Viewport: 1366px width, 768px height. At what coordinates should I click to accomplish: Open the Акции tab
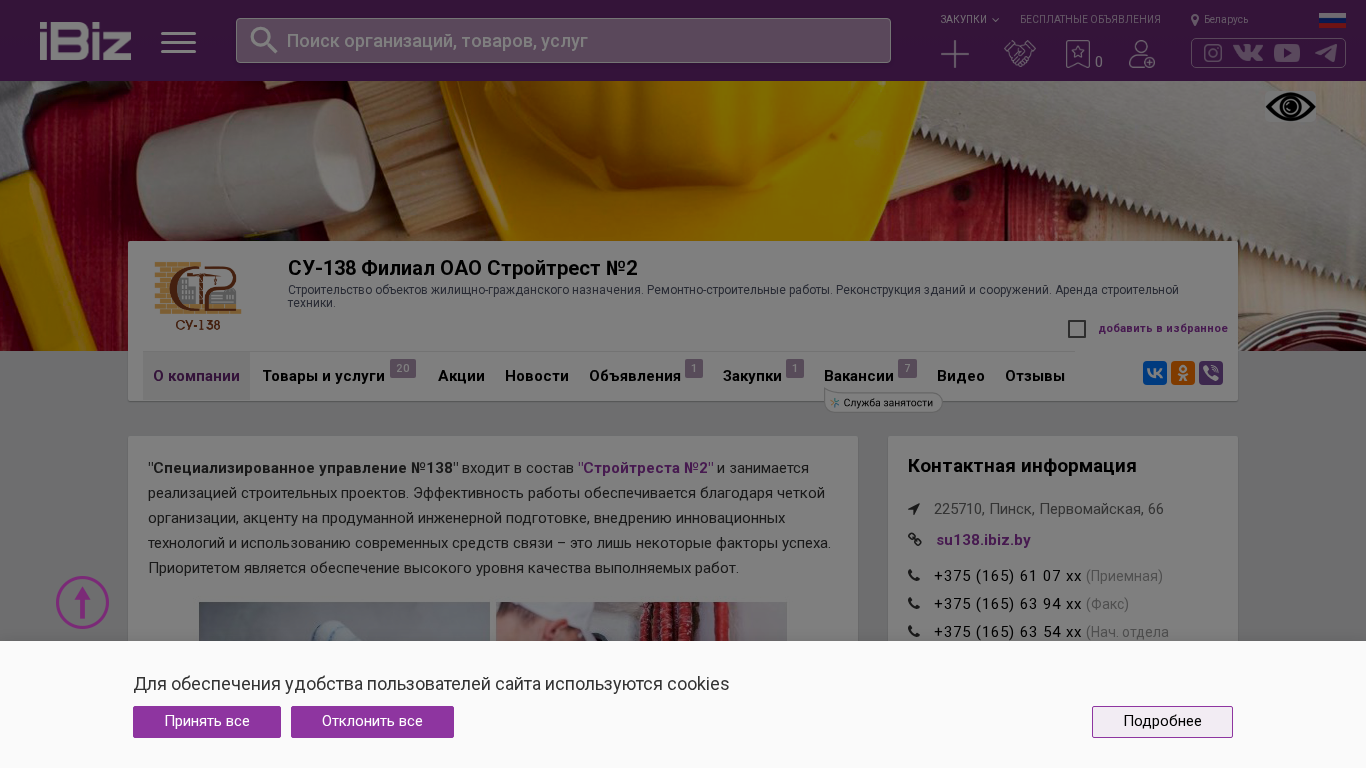tap(461, 376)
